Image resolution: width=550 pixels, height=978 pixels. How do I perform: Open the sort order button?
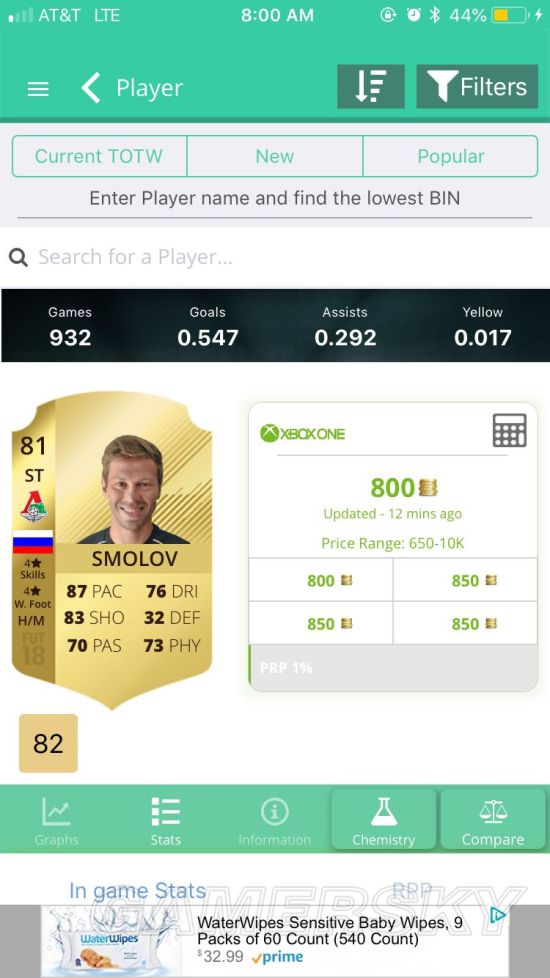(371, 87)
